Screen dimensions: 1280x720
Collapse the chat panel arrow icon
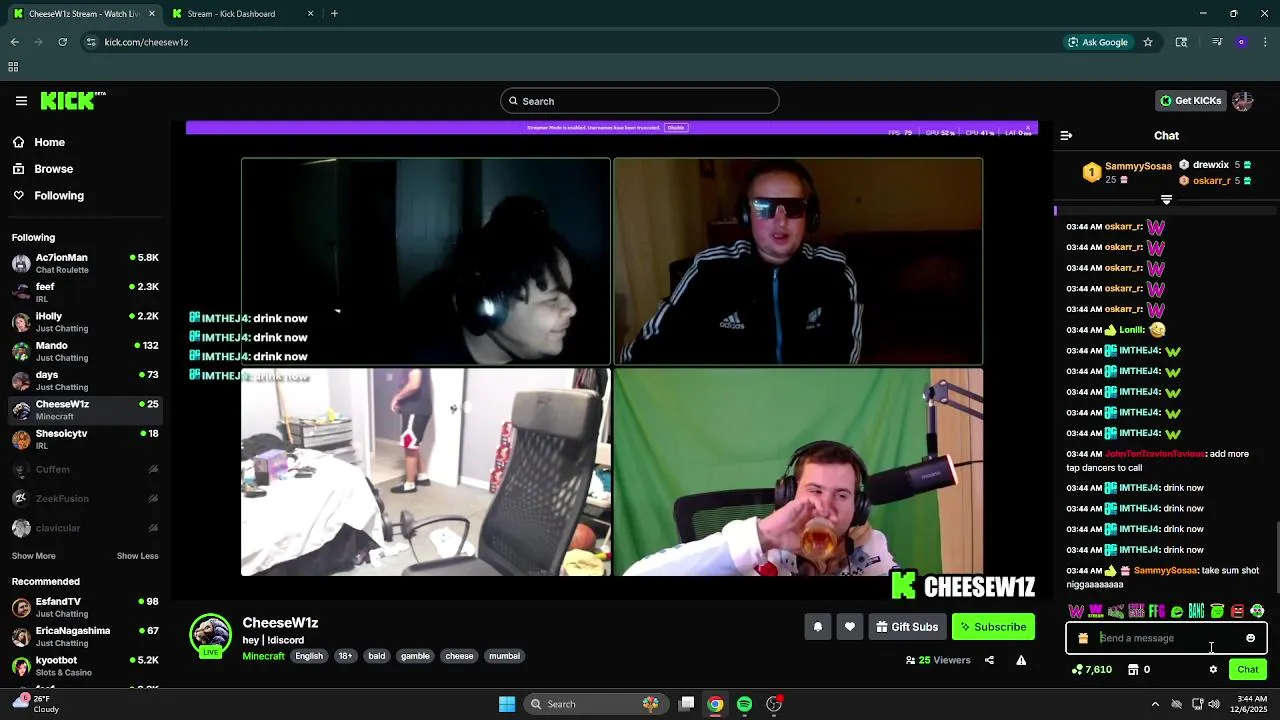(x=1066, y=135)
